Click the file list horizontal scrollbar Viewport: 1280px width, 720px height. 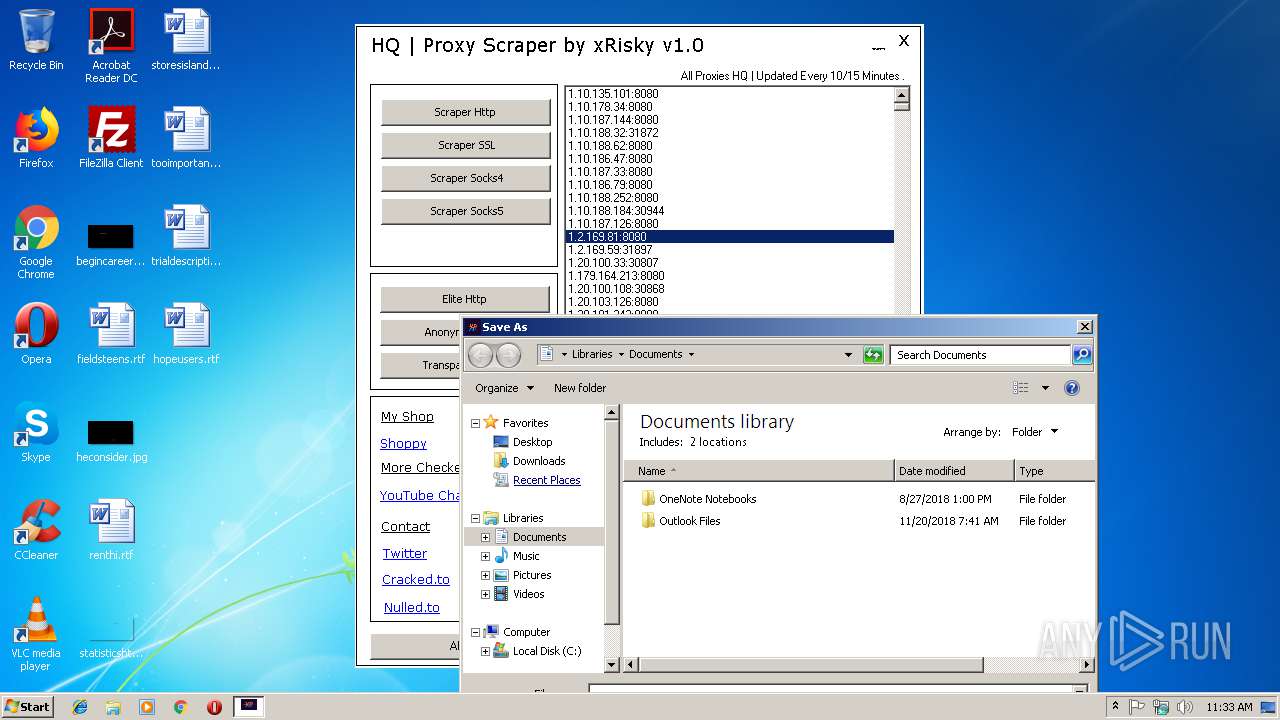(x=810, y=665)
